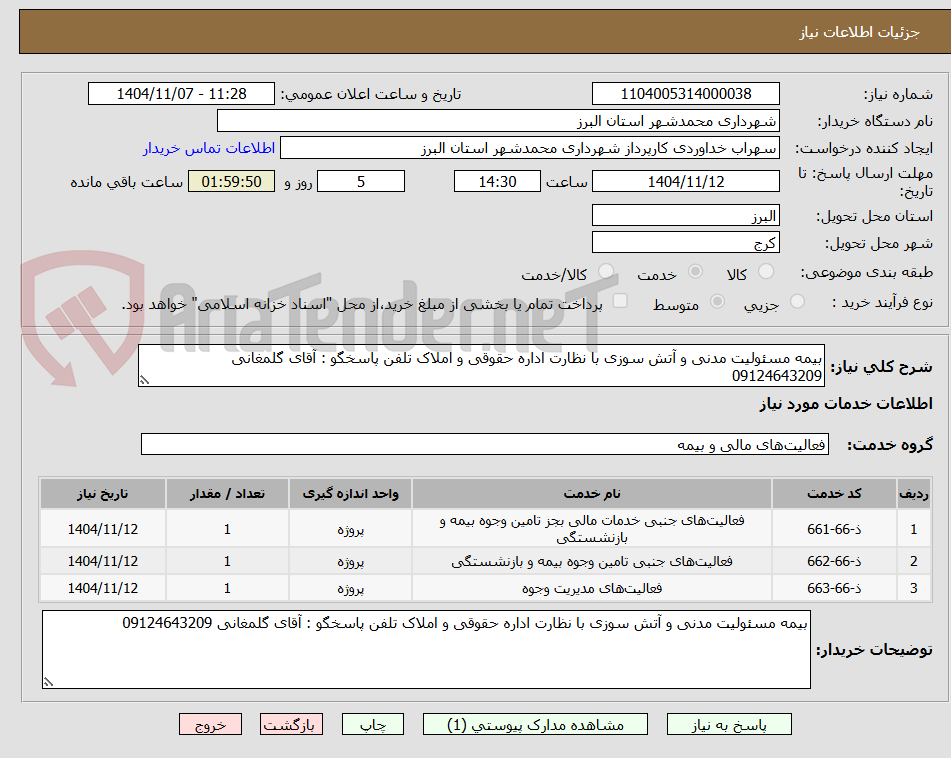
Task: Click the delivery city field کرج
Action: pyautogui.click(x=685, y=243)
